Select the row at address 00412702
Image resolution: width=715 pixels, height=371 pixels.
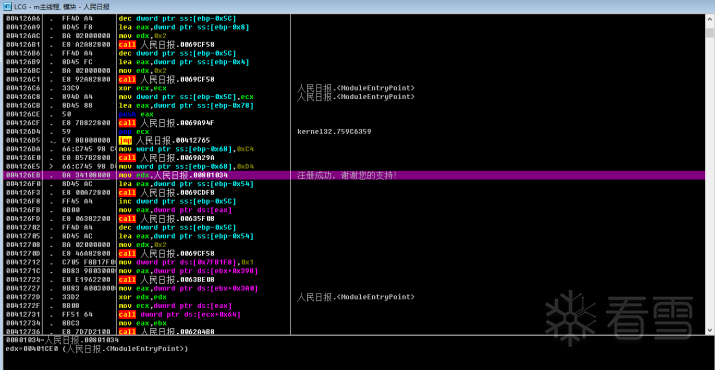point(354,227)
